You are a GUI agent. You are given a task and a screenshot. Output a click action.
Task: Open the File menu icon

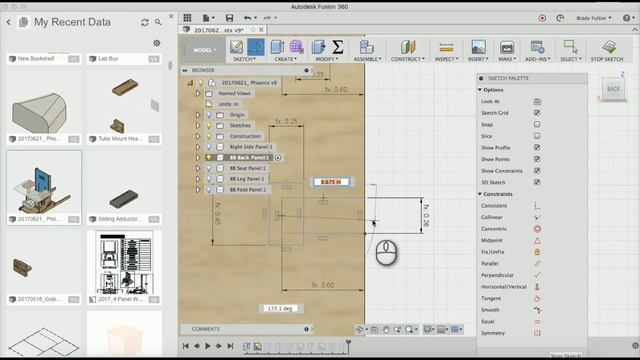coord(207,18)
